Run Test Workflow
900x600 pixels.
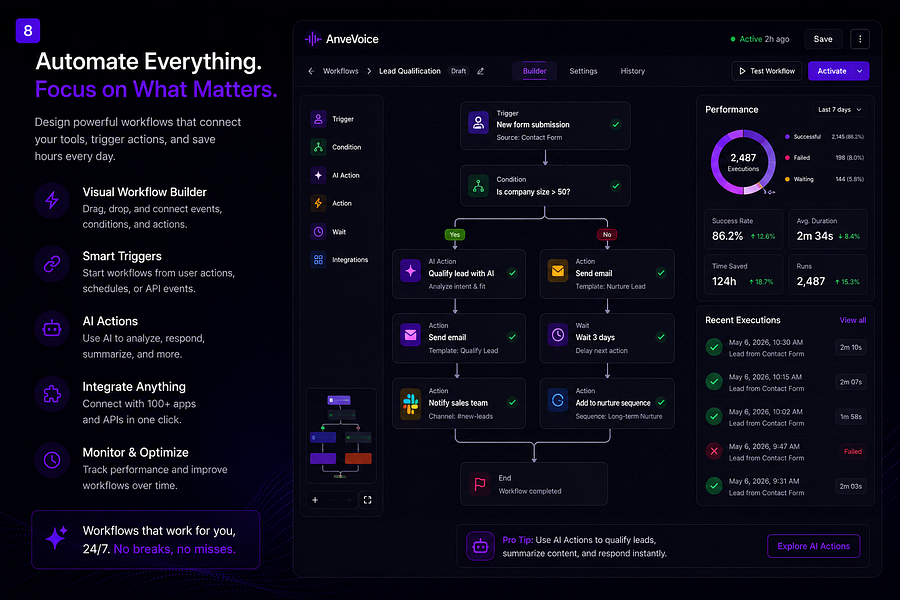(x=766, y=71)
